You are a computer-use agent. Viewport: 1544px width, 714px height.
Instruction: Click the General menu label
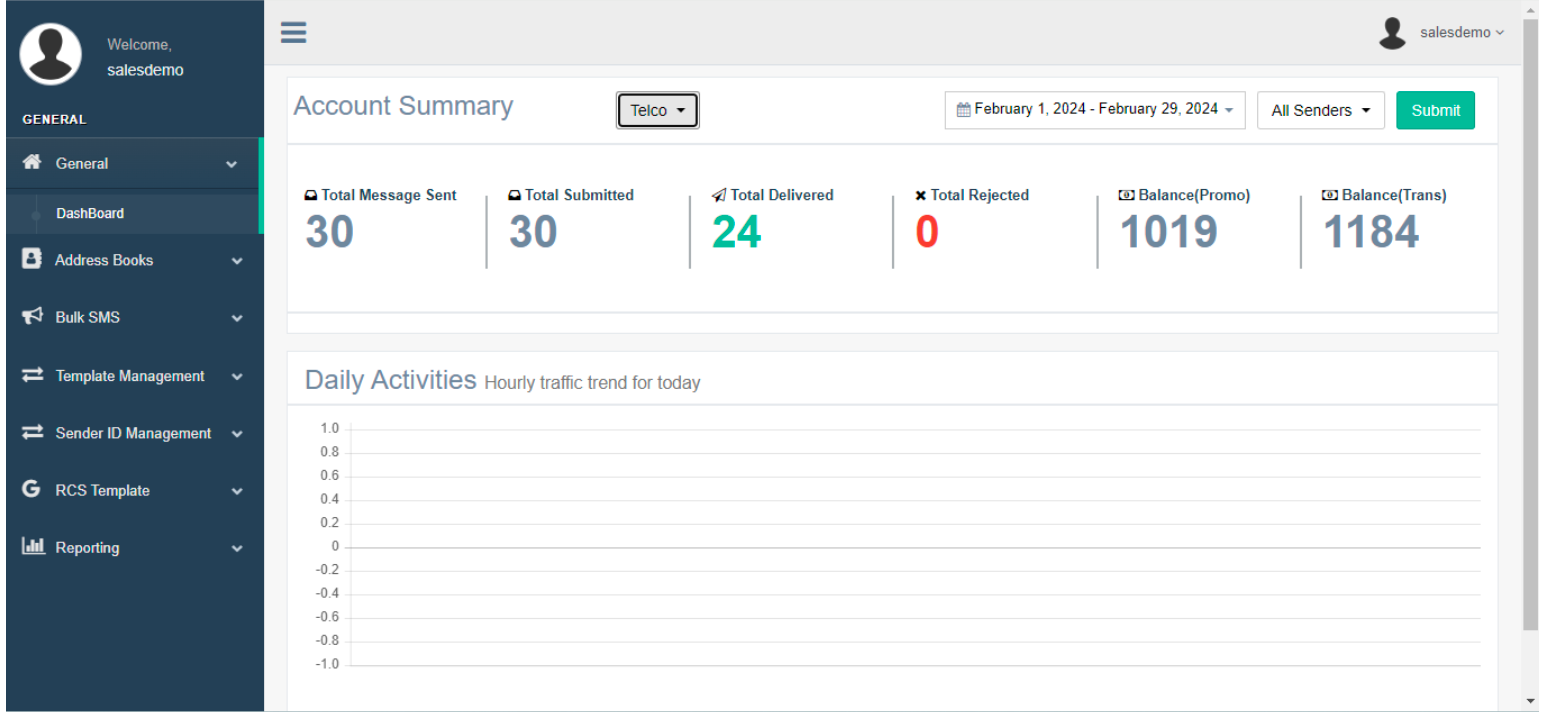click(82, 163)
